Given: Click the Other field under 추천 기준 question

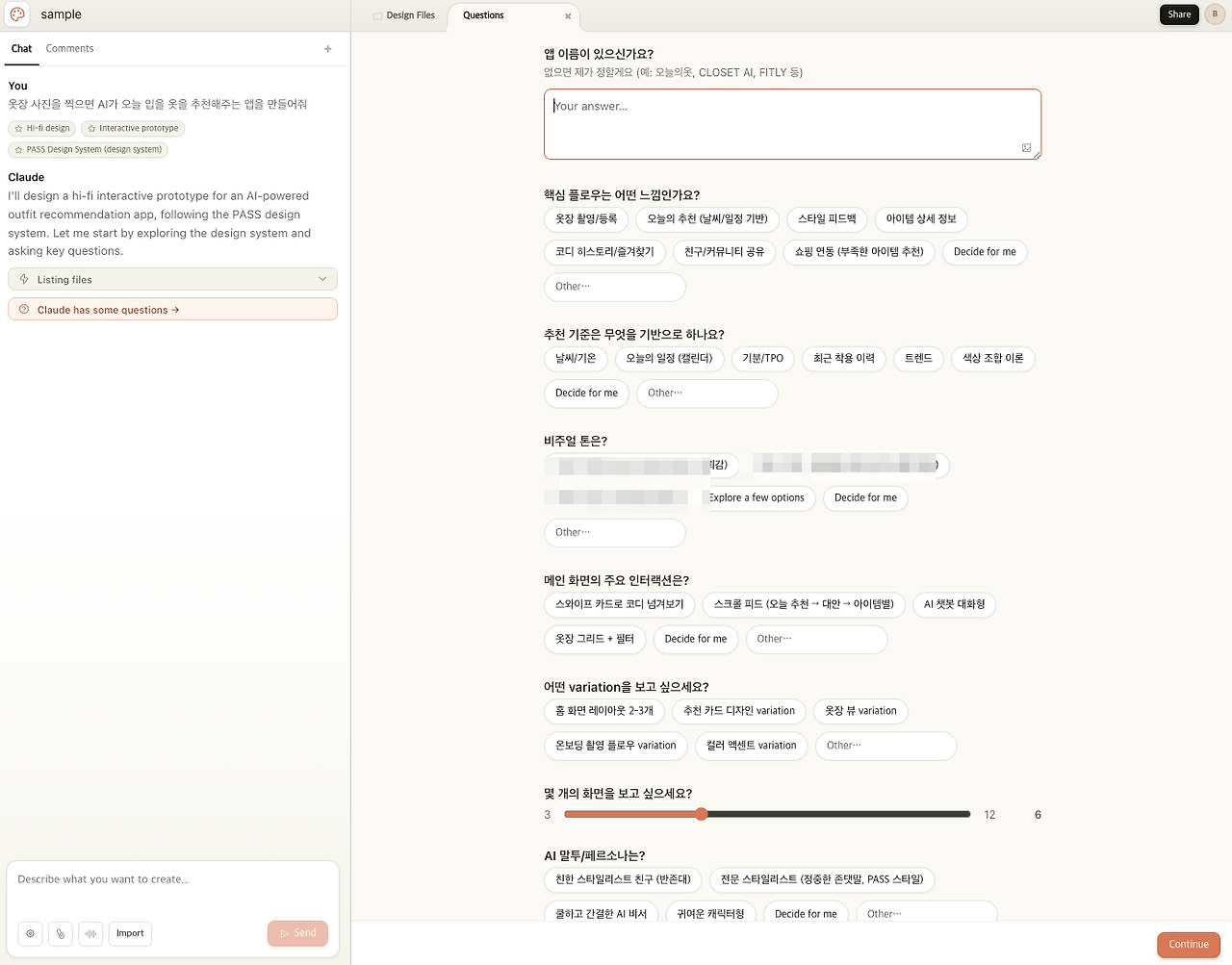Looking at the screenshot, I should 706,394.
